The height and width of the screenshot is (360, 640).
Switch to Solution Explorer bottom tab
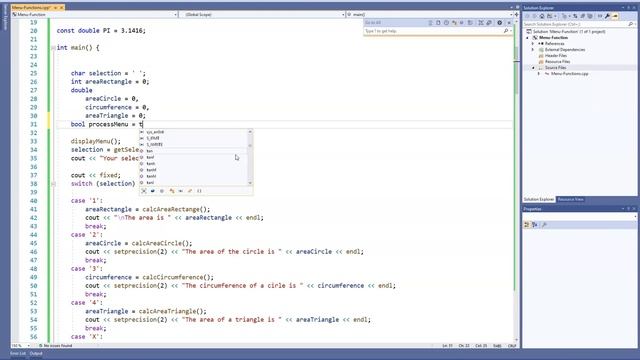tap(539, 200)
